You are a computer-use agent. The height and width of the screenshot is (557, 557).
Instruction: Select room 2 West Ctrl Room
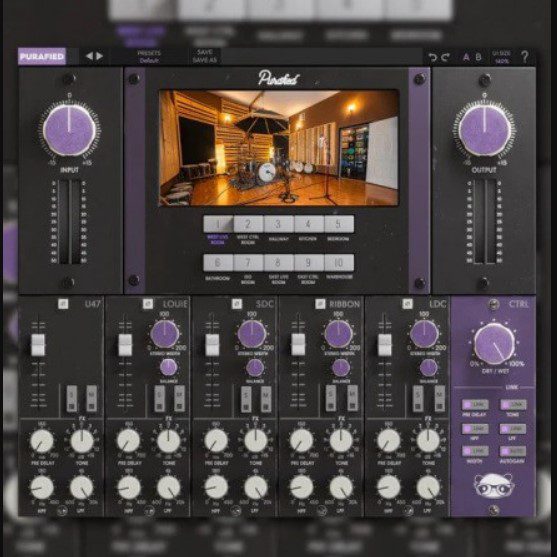click(248, 224)
